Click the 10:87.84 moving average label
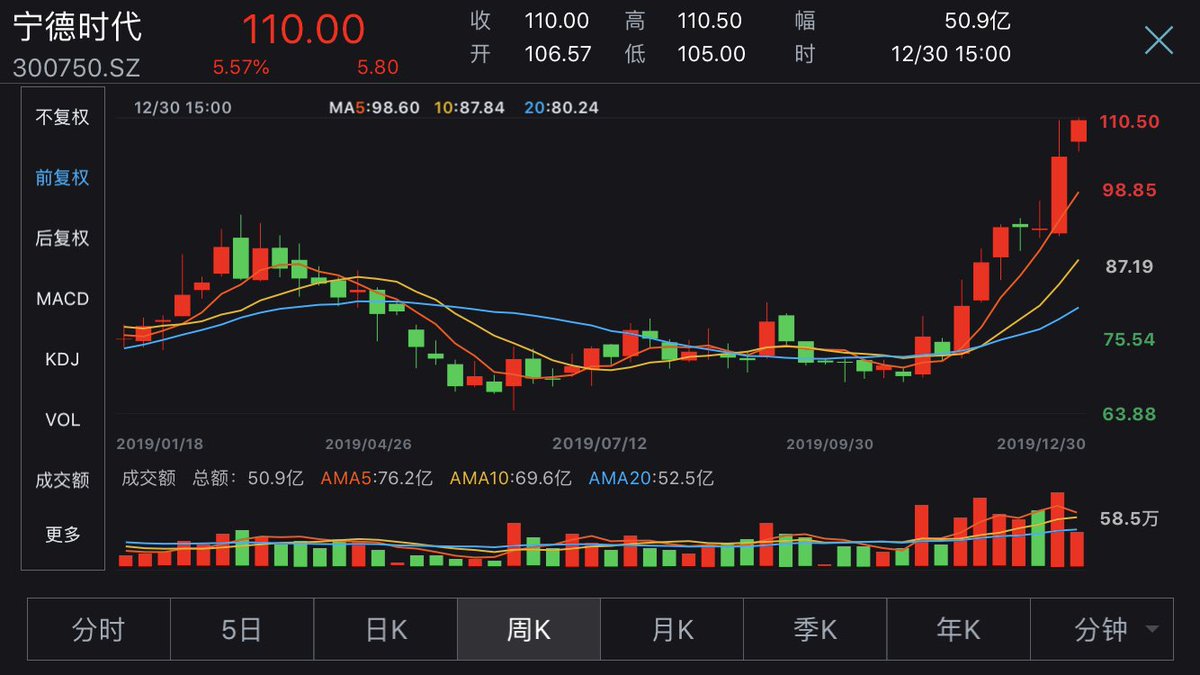The width and height of the screenshot is (1200, 675). pos(469,107)
